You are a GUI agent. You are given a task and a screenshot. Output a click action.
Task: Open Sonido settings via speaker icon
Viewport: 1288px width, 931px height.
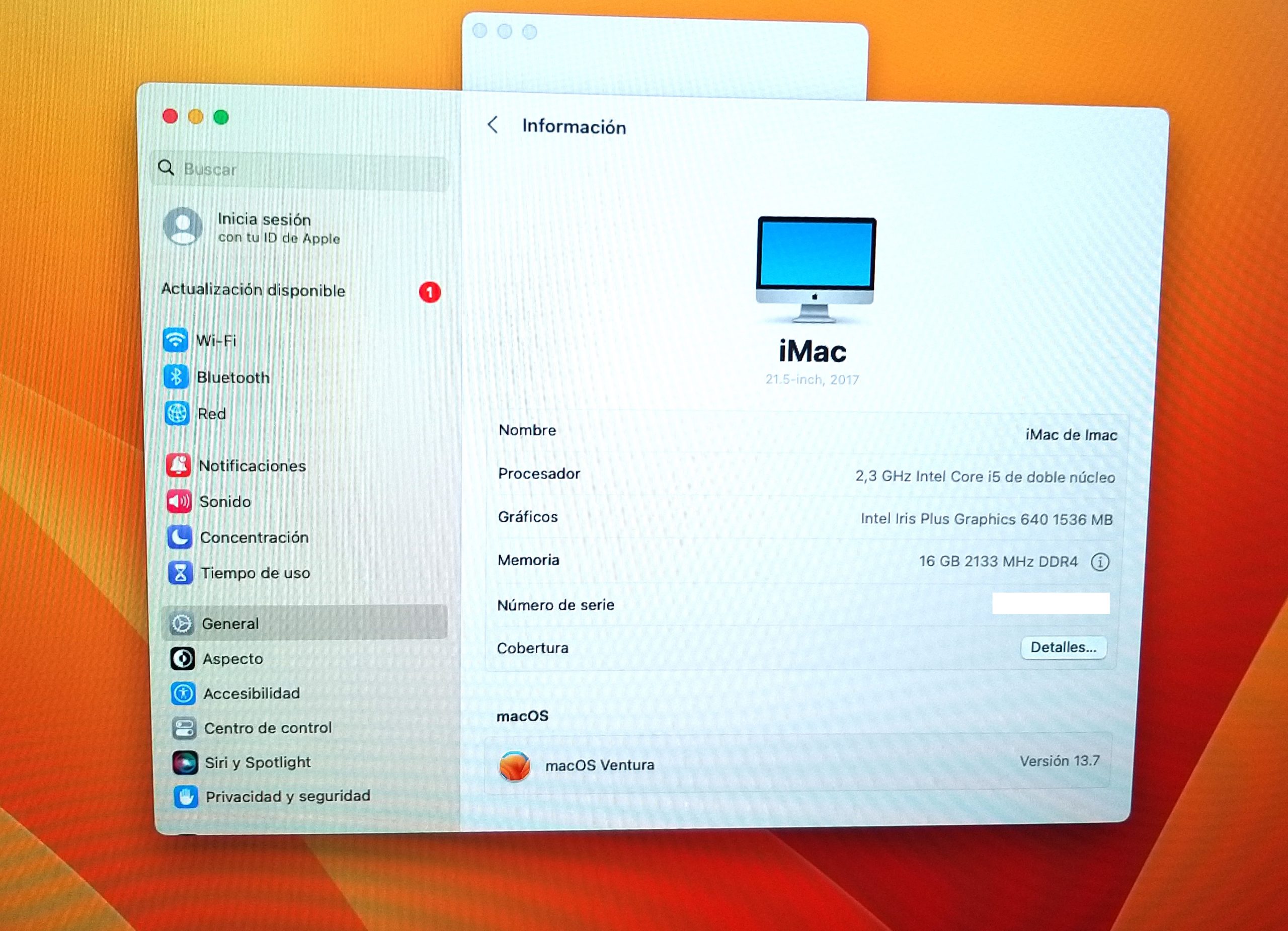[179, 502]
